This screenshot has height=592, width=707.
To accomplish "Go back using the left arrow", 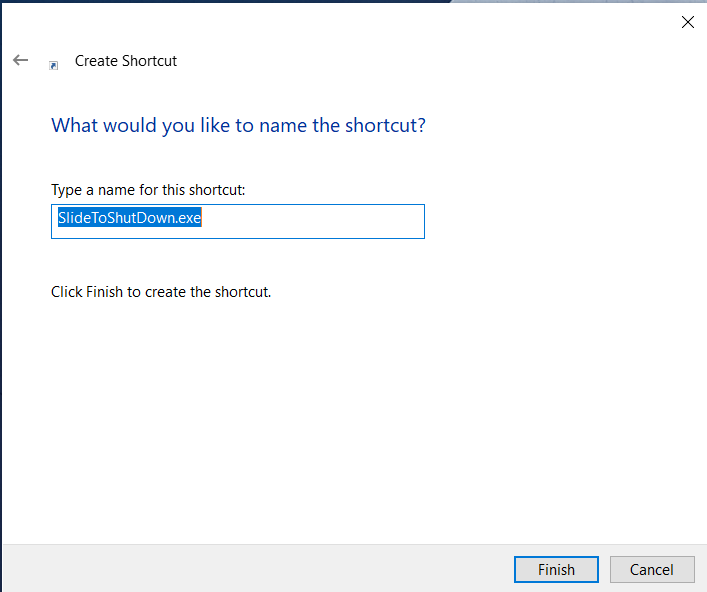I will [20, 60].
